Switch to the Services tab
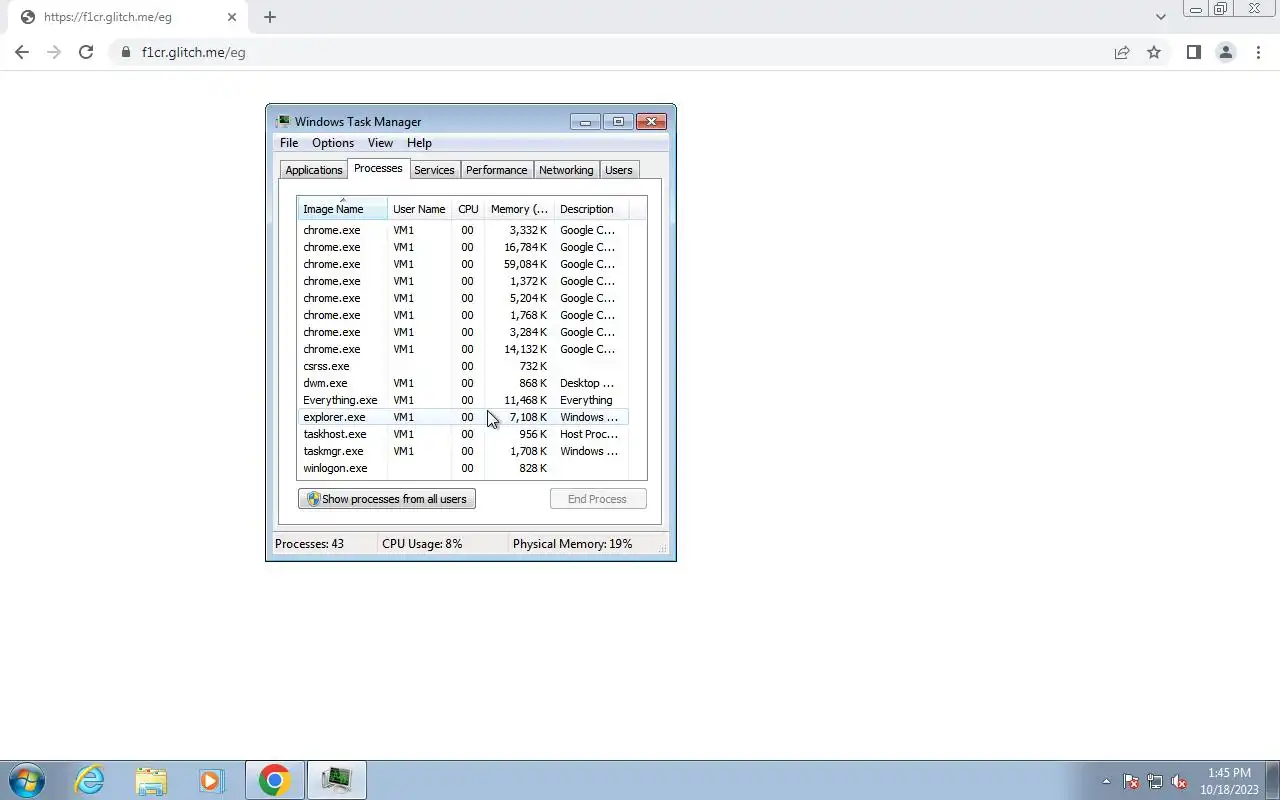 (434, 170)
